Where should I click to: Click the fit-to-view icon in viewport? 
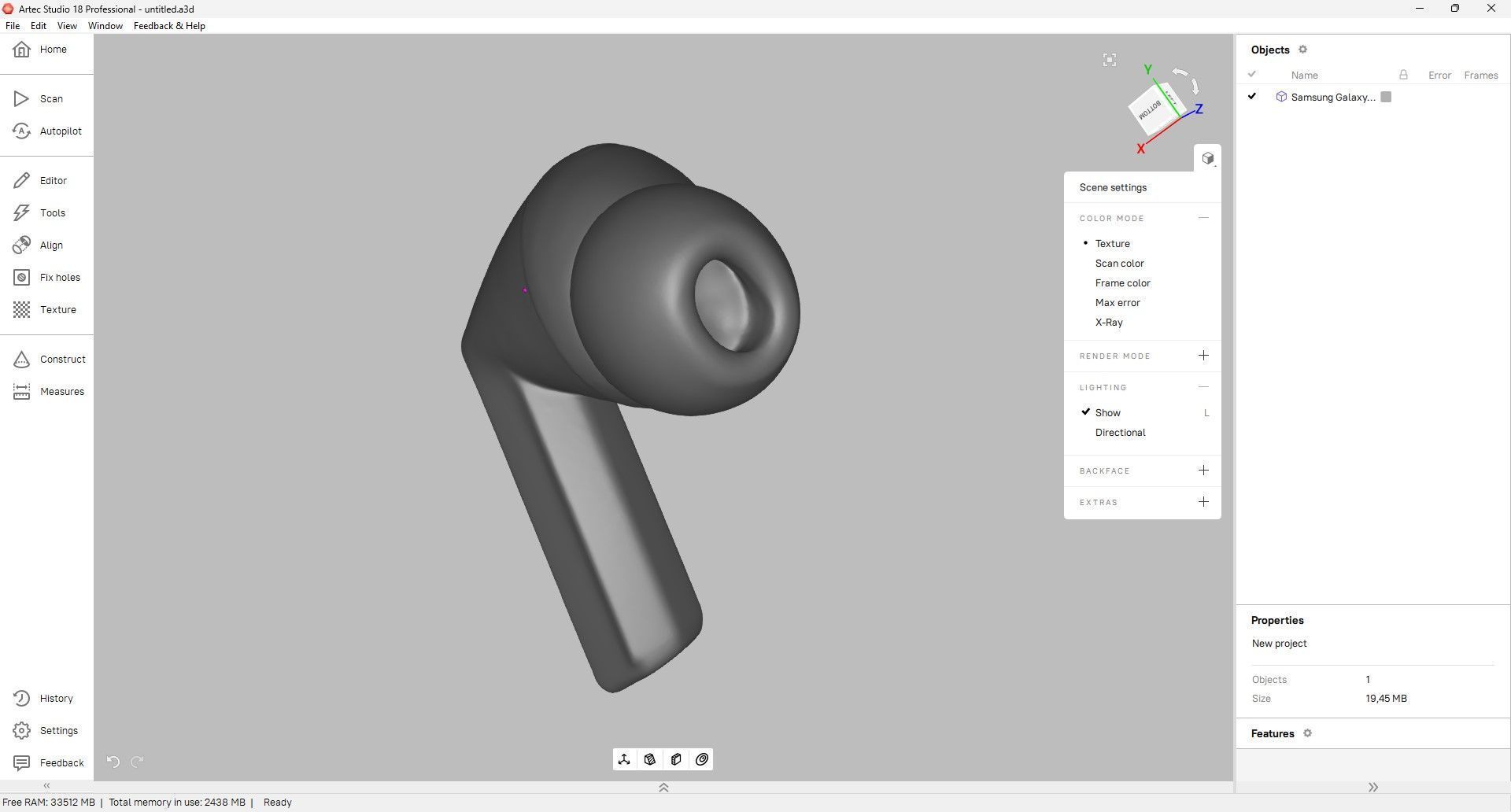(x=1110, y=60)
